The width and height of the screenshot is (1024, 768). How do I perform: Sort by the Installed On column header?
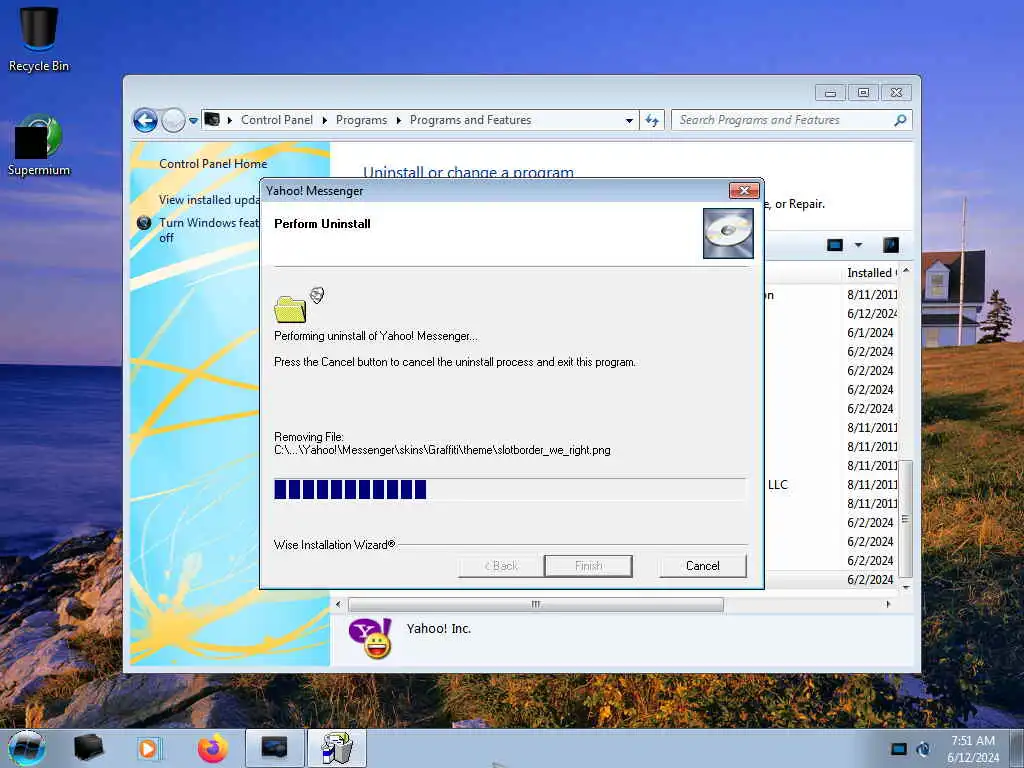[872, 273]
